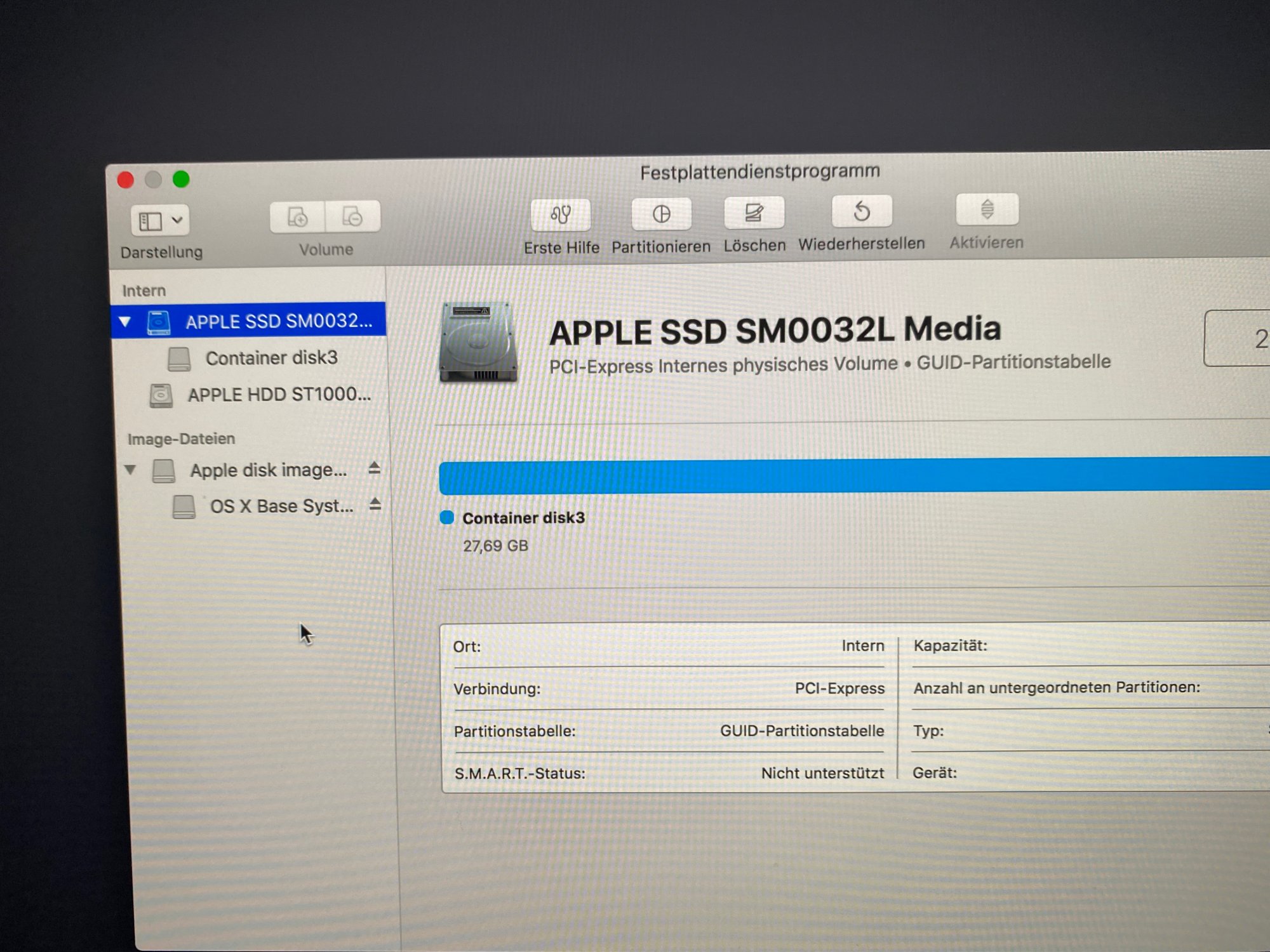This screenshot has height=952, width=1270.
Task: Click the Wiederherstellen restore icon
Action: (x=862, y=211)
